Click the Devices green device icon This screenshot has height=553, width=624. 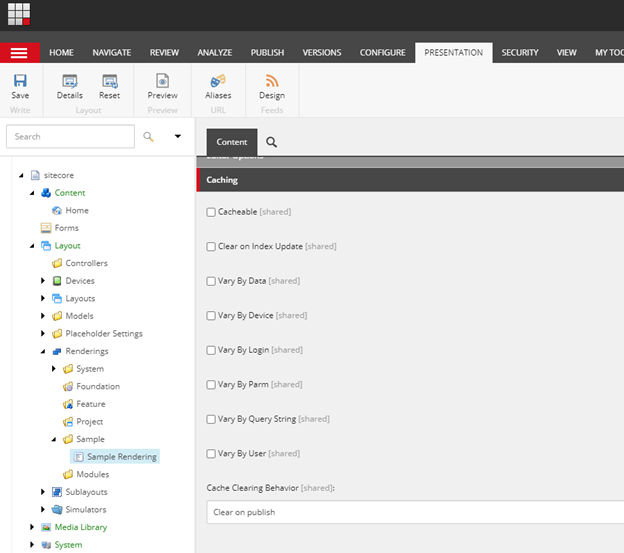coord(57,281)
